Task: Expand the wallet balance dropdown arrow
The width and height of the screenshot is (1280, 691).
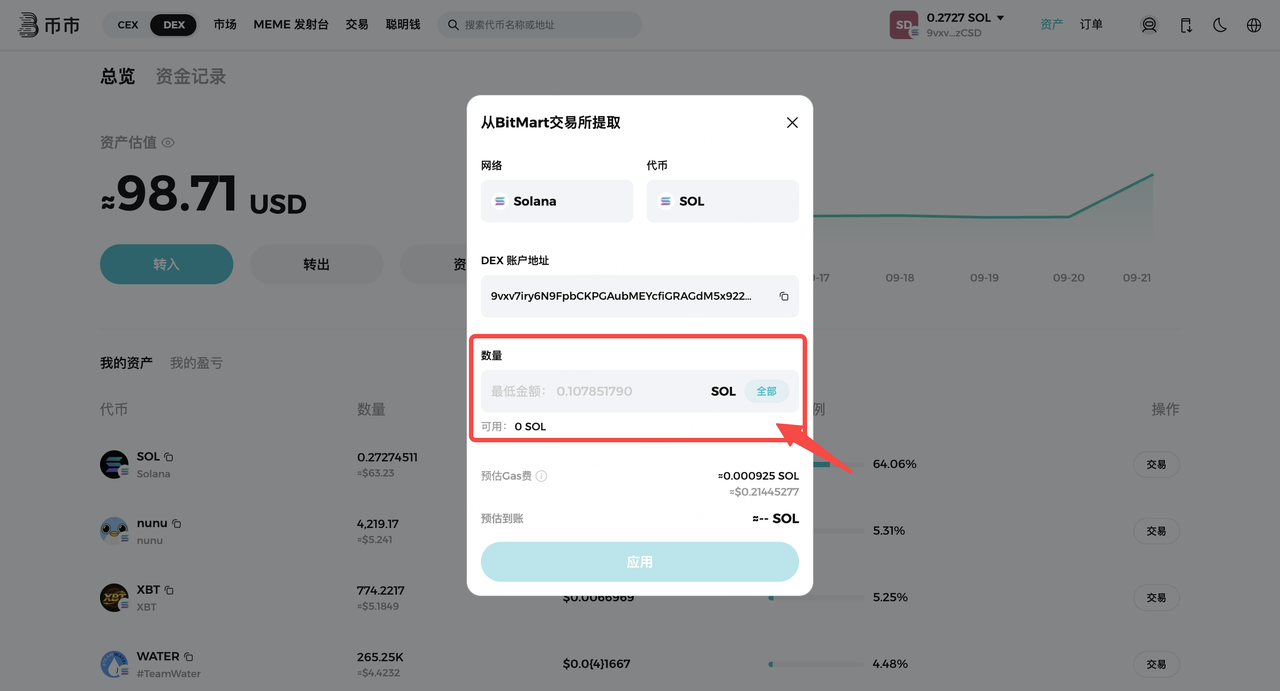Action: pos(1000,18)
